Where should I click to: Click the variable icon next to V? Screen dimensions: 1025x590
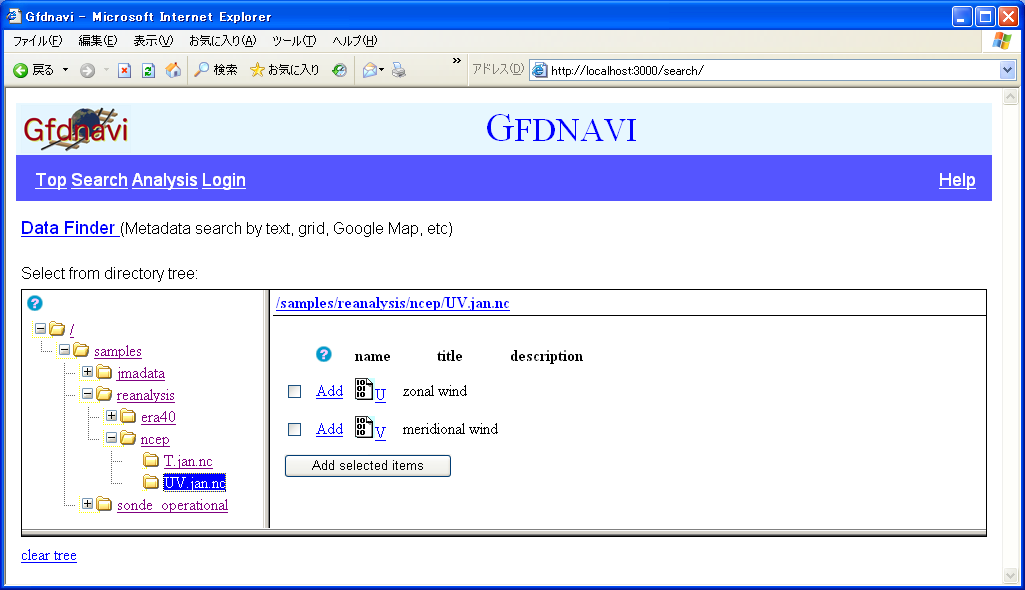pos(364,428)
